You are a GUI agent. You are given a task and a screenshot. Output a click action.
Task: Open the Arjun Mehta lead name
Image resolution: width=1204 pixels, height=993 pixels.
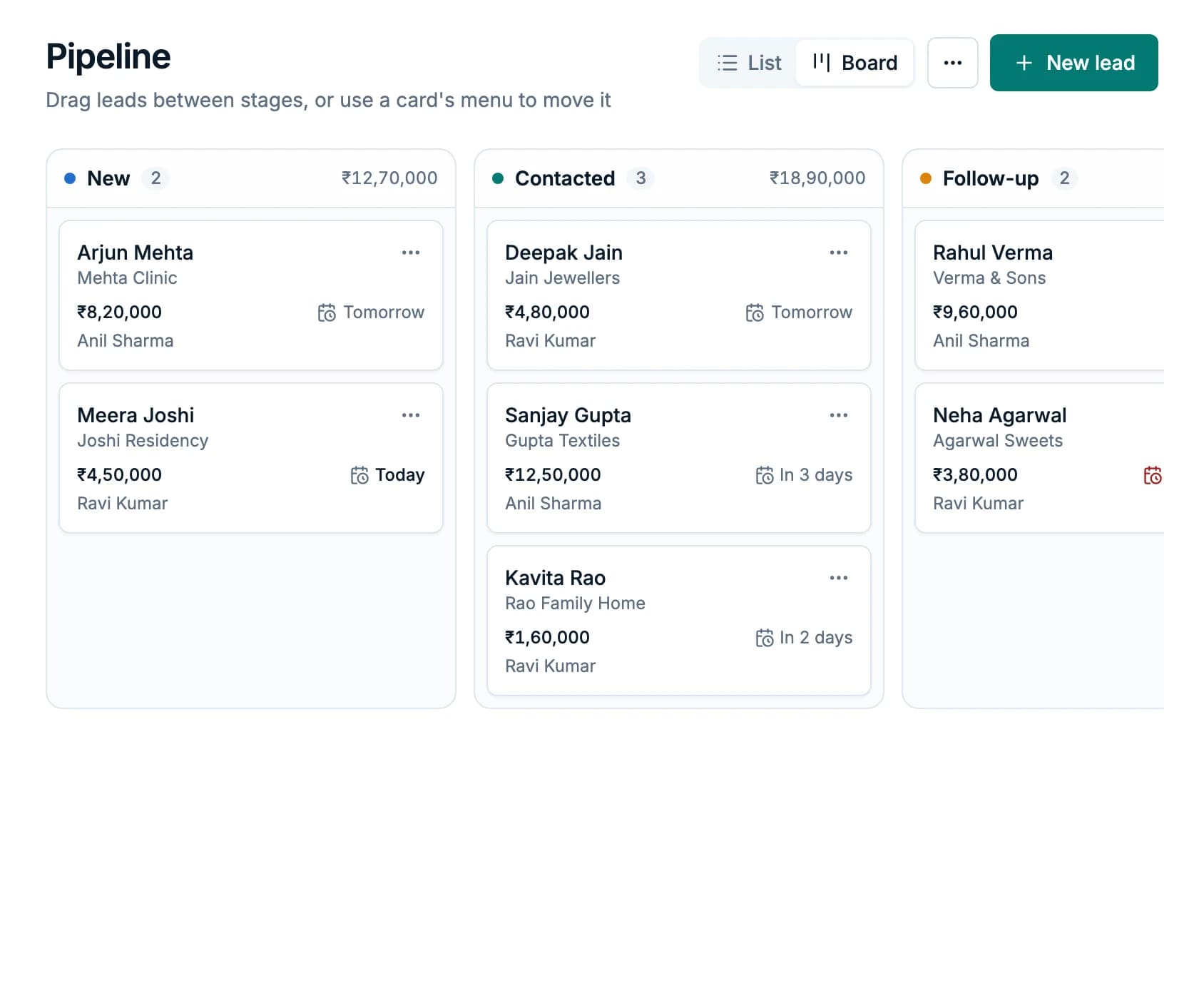click(x=135, y=253)
